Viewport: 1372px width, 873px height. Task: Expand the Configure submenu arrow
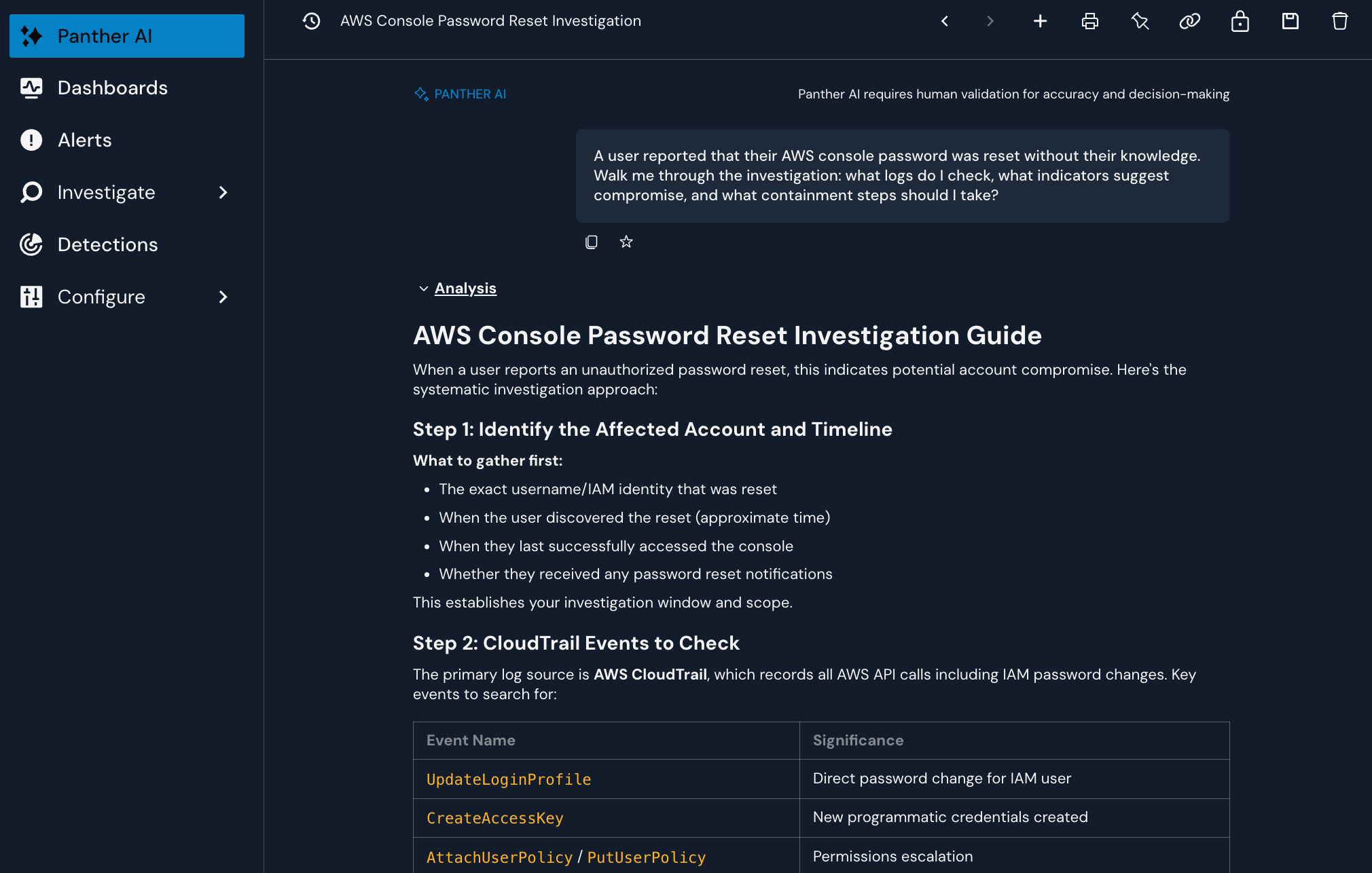click(x=223, y=297)
